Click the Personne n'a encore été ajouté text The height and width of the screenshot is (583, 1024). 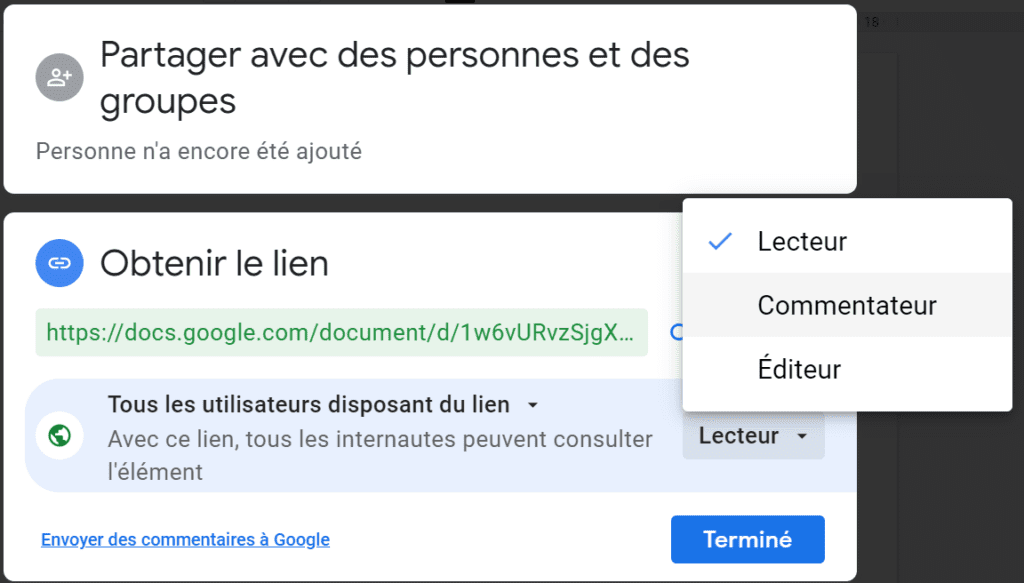point(199,151)
